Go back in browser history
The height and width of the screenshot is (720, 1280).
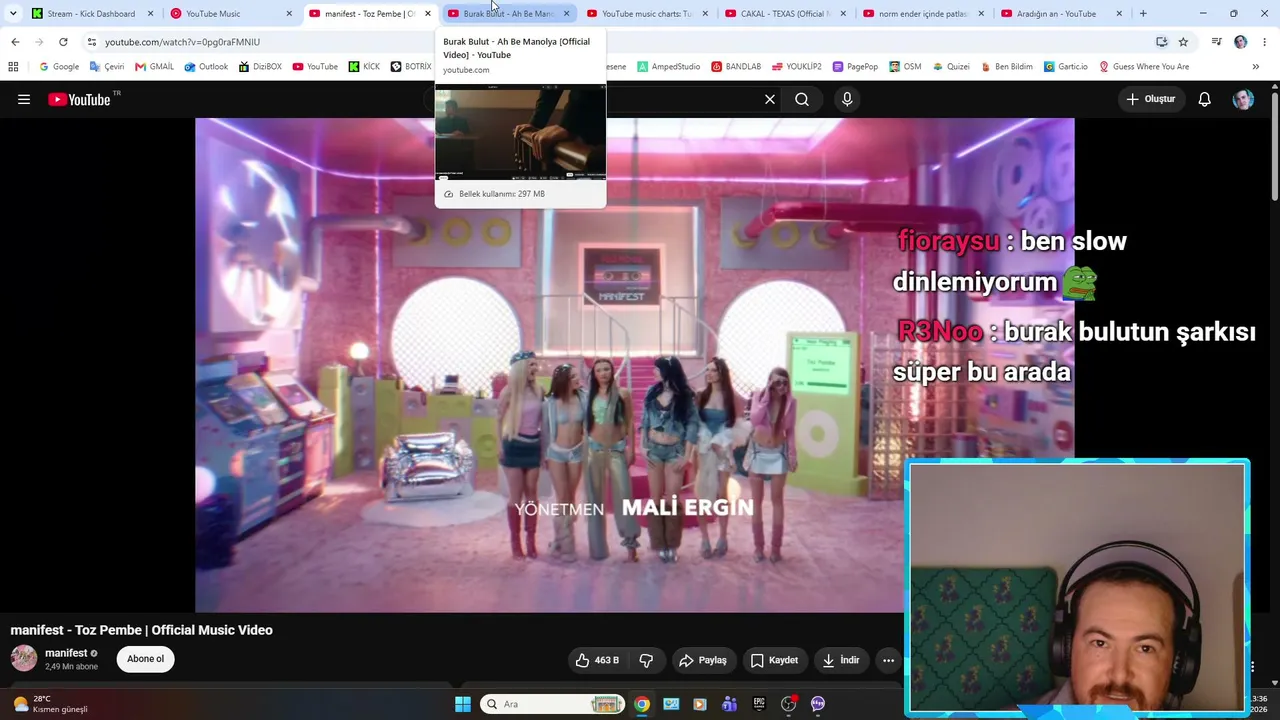pos(15,42)
